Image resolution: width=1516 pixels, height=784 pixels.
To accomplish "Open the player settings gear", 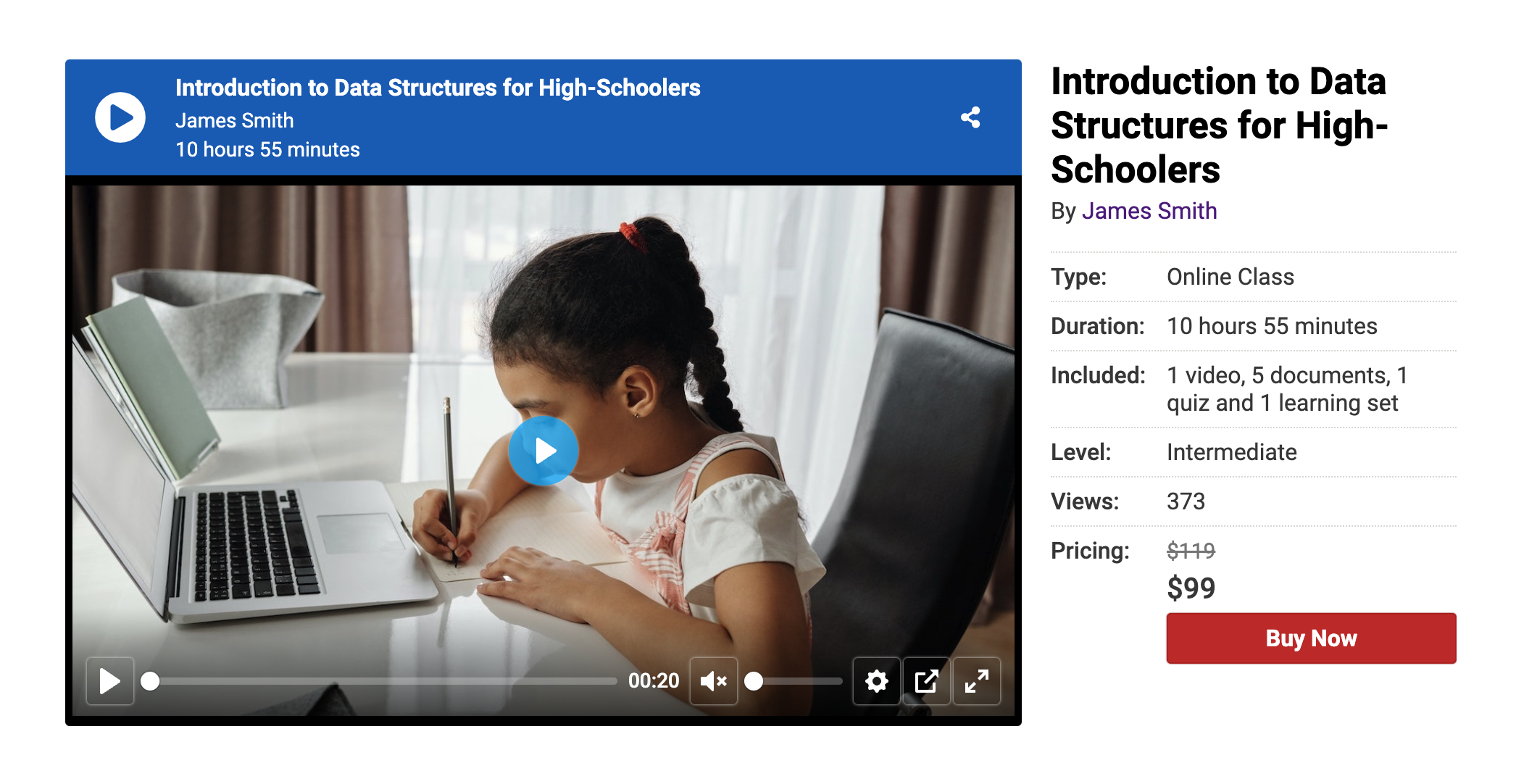I will click(x=876, y=681).
